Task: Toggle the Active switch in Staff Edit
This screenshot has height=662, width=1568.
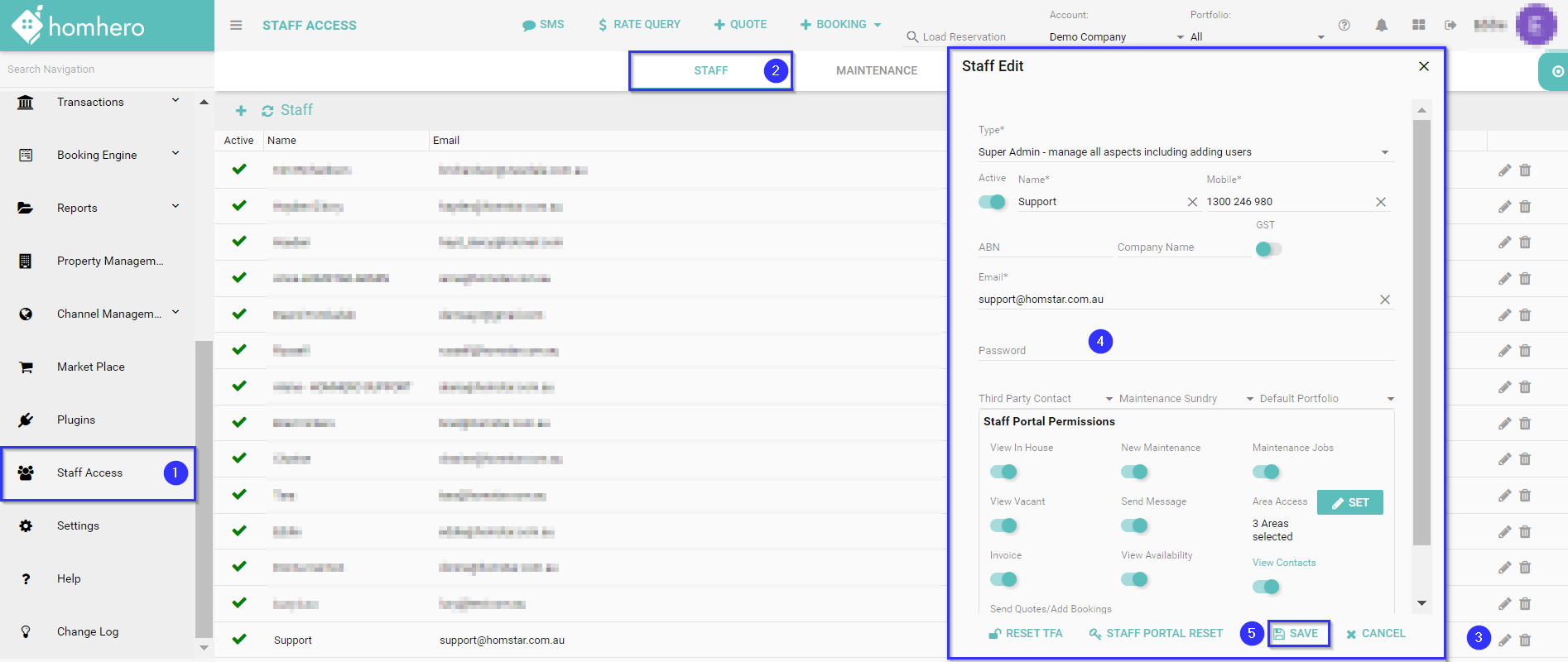Action: click(x=992, y=202)
